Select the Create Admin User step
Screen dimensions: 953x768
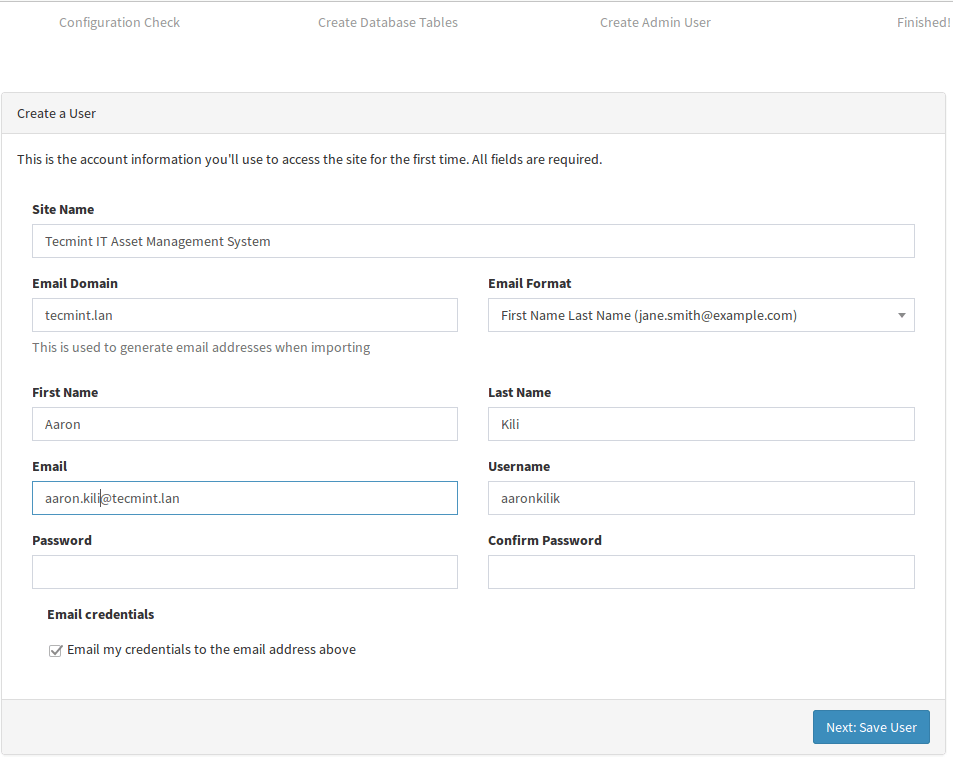pos(655,22)
